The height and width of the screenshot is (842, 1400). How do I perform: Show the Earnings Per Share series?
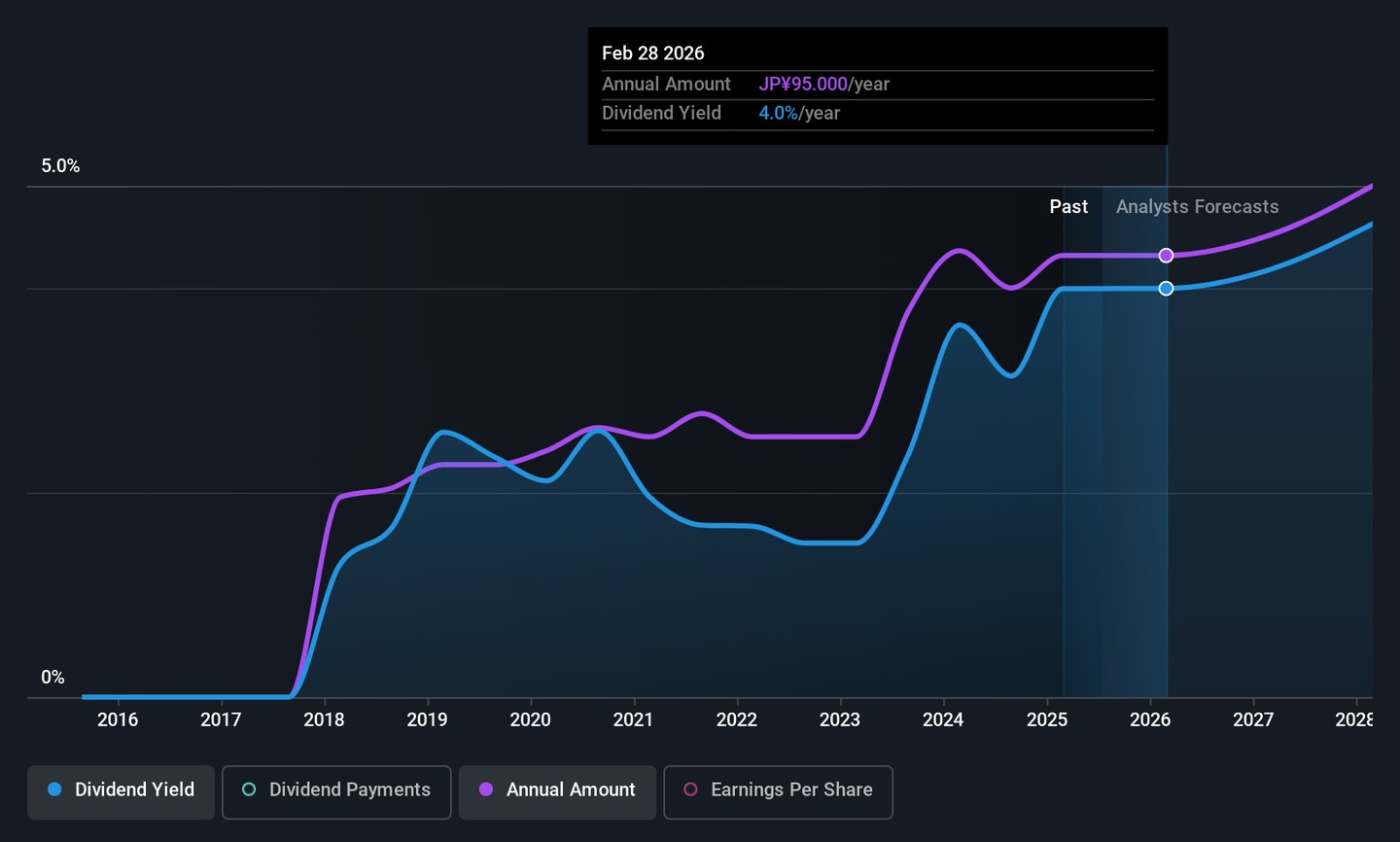[778, 790]
